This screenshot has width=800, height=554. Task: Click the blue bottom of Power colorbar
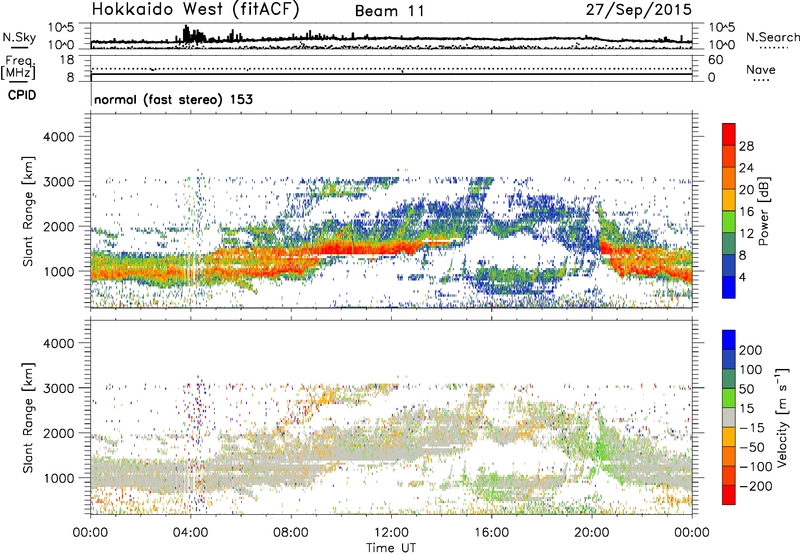point(729,288)
